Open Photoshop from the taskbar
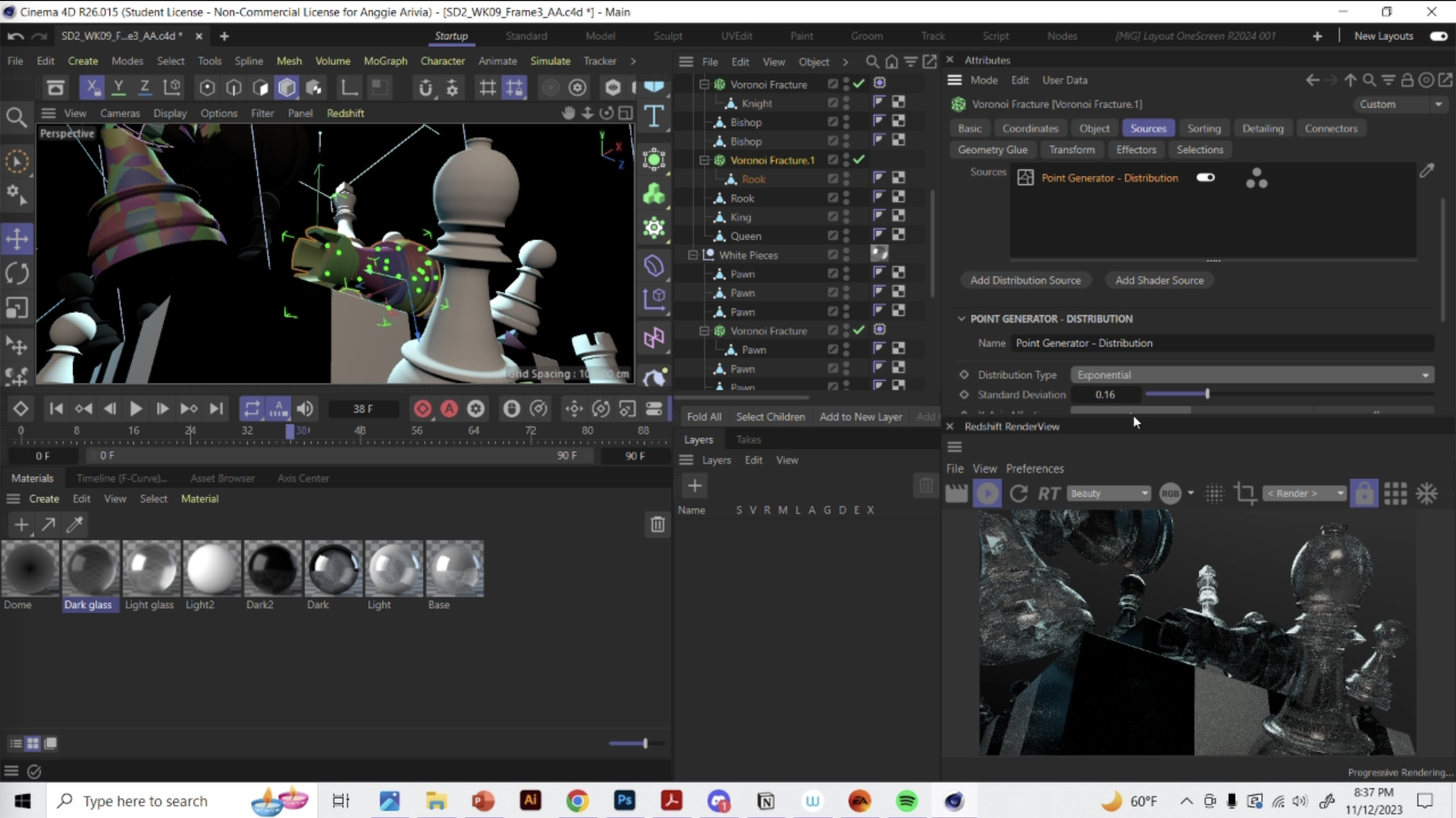 (624, 801)
